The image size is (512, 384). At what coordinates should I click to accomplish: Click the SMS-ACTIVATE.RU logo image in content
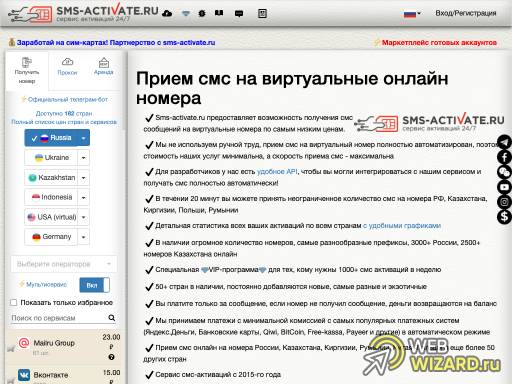(x=429, y=122)
